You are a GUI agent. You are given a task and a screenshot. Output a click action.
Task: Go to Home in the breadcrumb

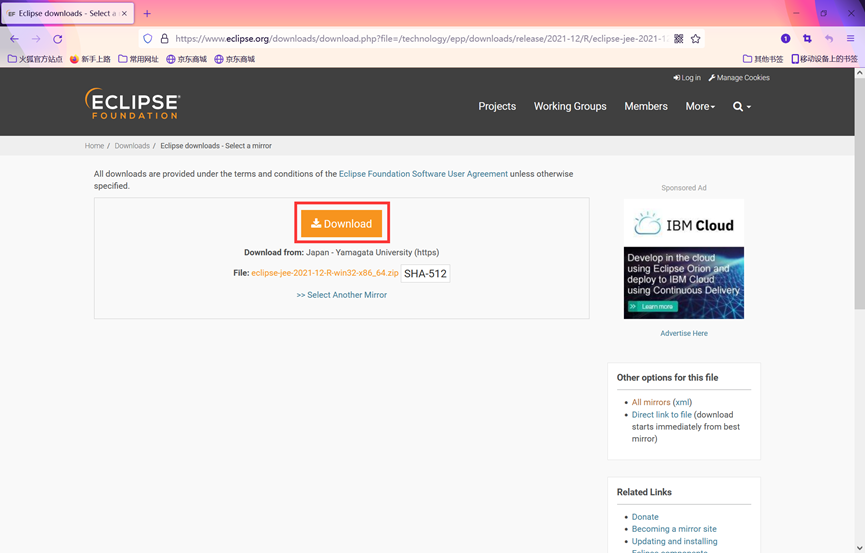point(94,146)
